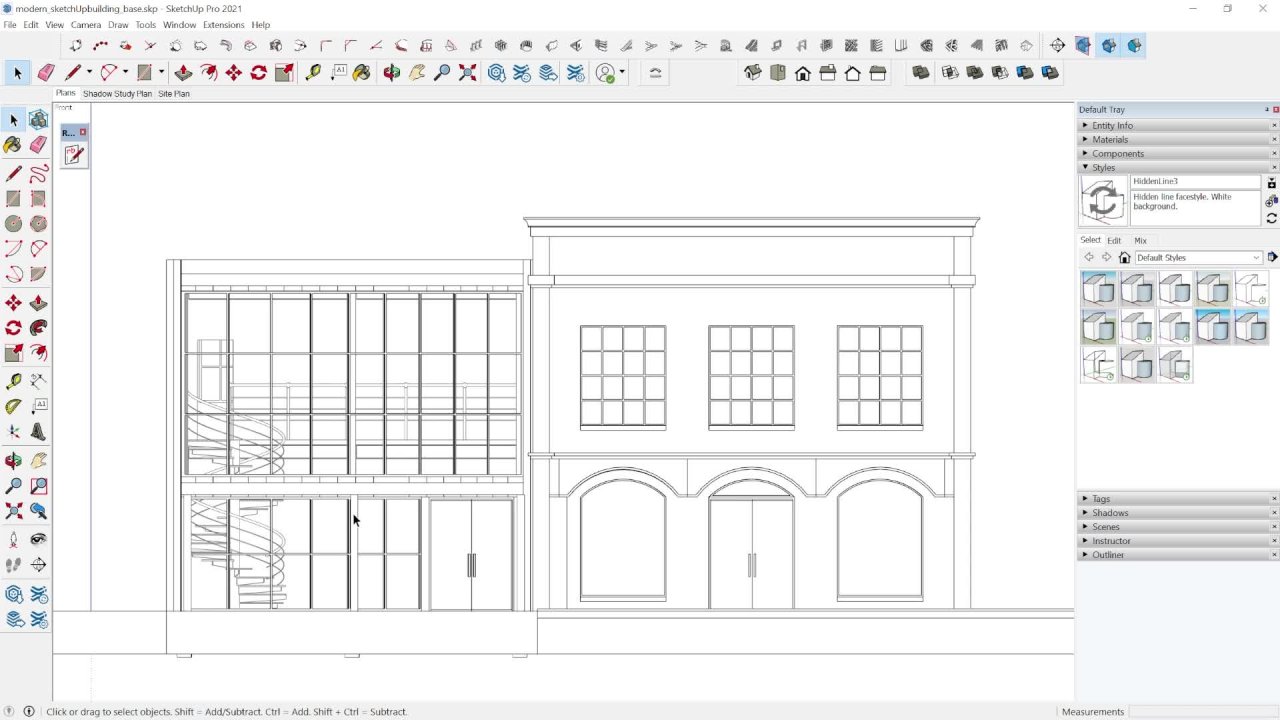Collapse the Styles panel
The width and height of the screenshot is (1280, 720).
pyautogui.click(x=1103, y=168)
